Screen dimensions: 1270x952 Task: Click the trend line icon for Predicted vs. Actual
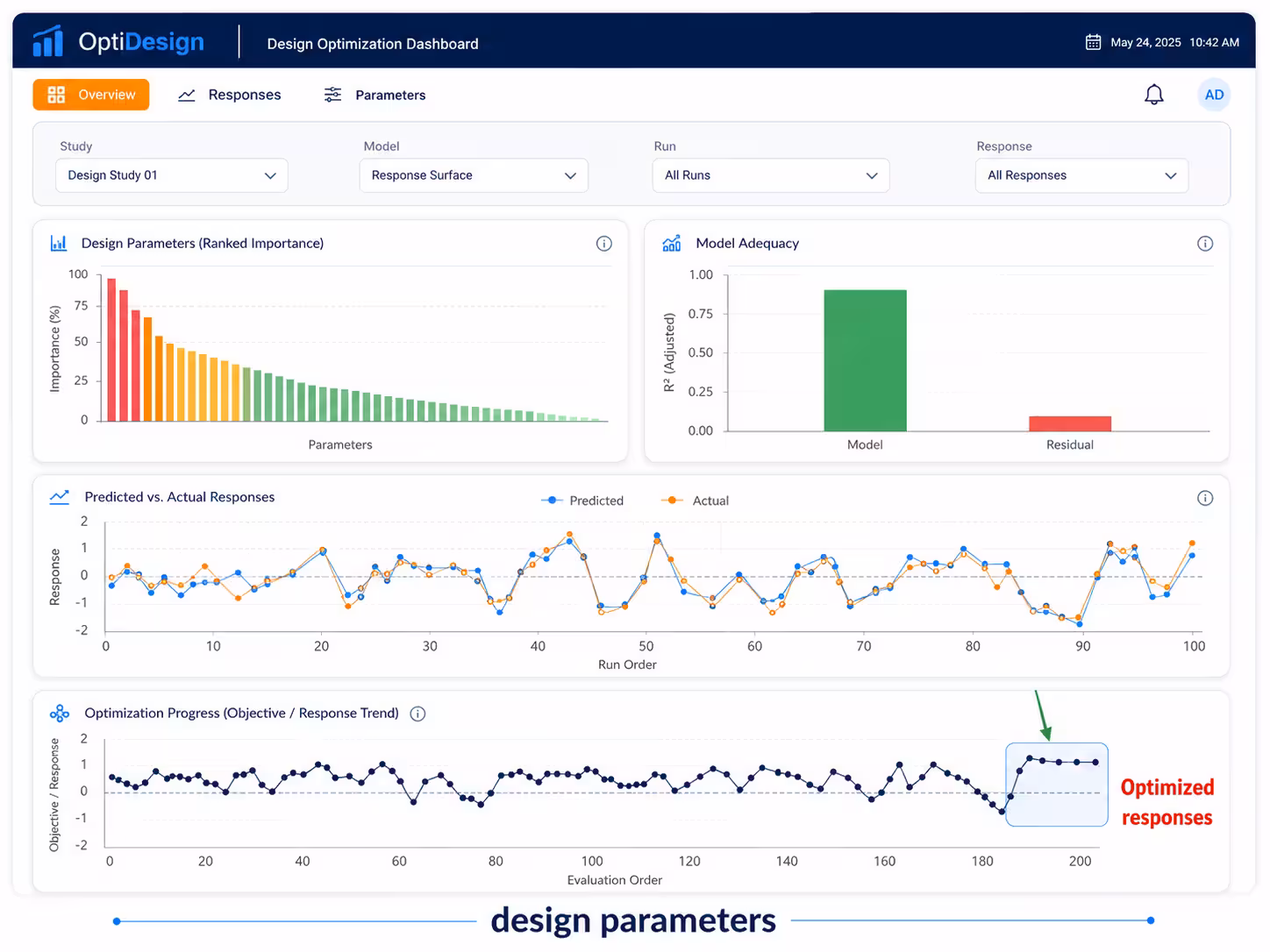click(x=60, y=497)
